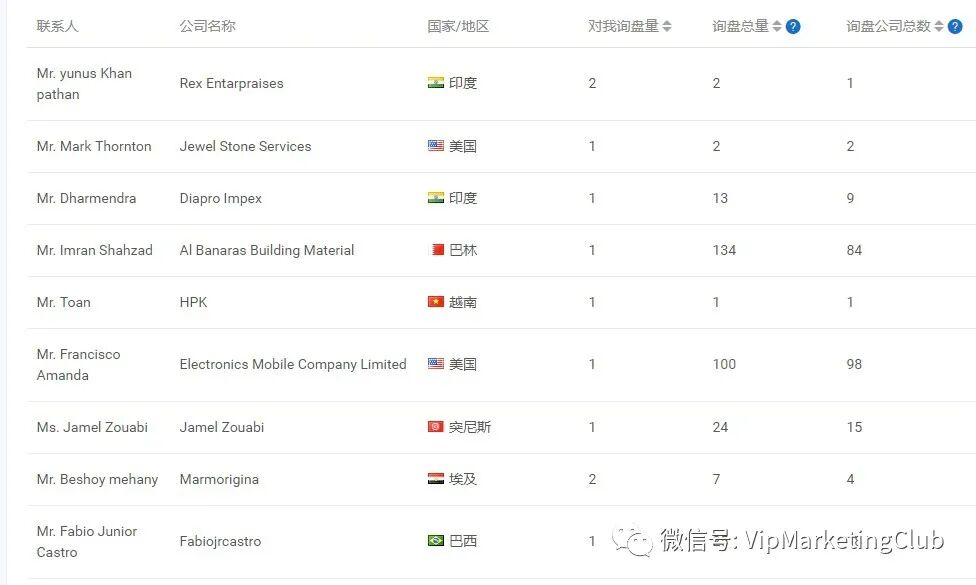Select contact Ms. Jamel Zouabi
The height and width of the screenshot is (585, 976).
92,427
